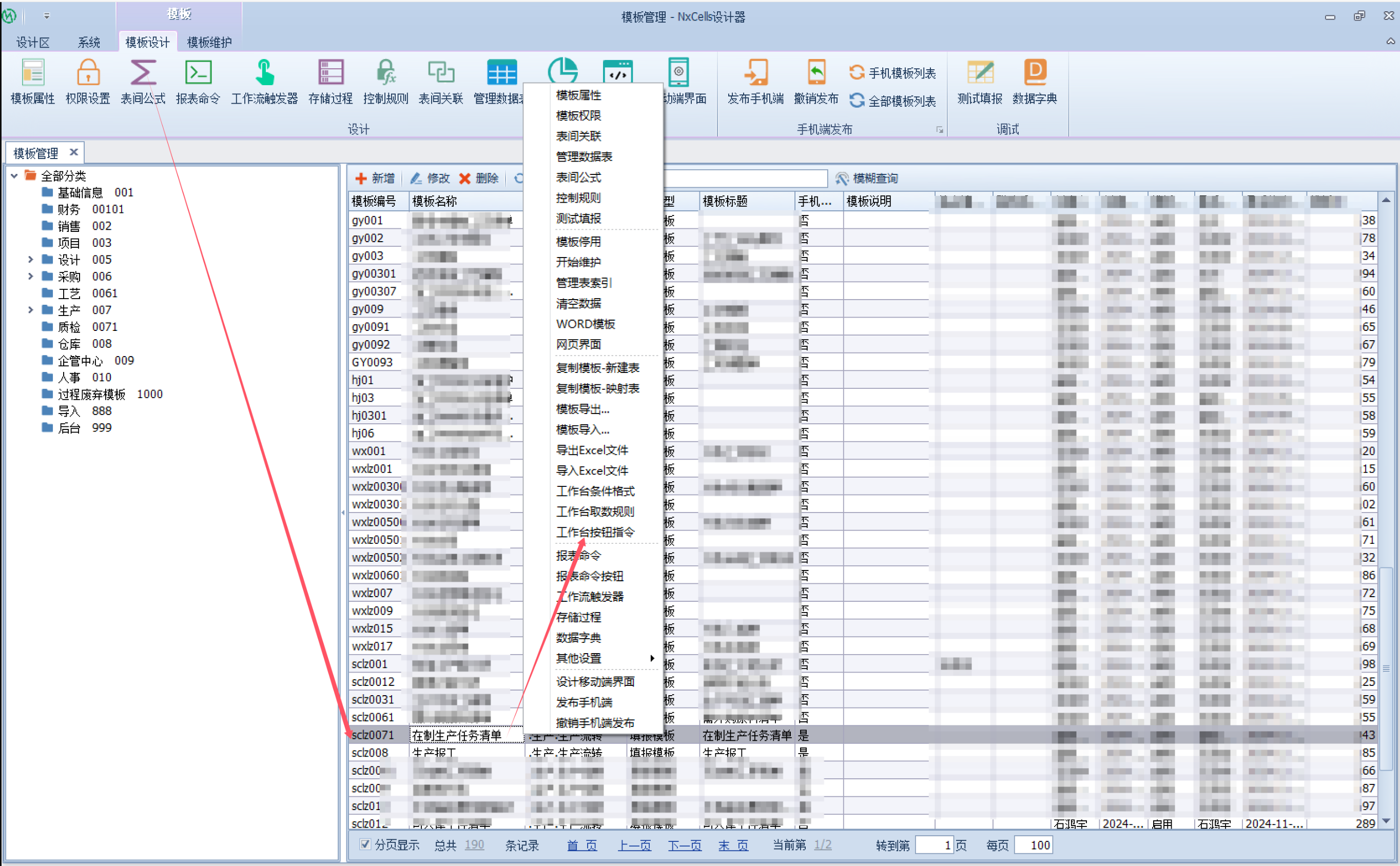
Task: Click the 模糊查询 button
Action: click(867, 178)
